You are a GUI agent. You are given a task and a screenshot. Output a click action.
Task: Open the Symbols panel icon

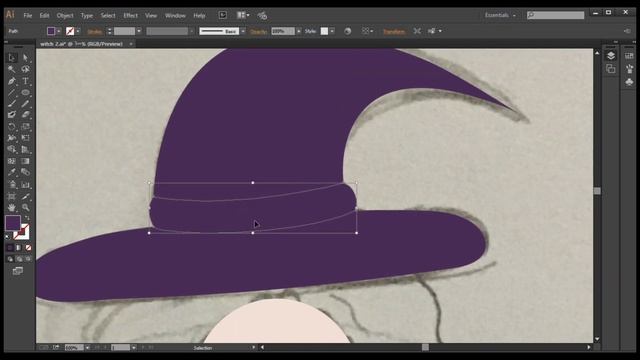click(x=629, y=82)
